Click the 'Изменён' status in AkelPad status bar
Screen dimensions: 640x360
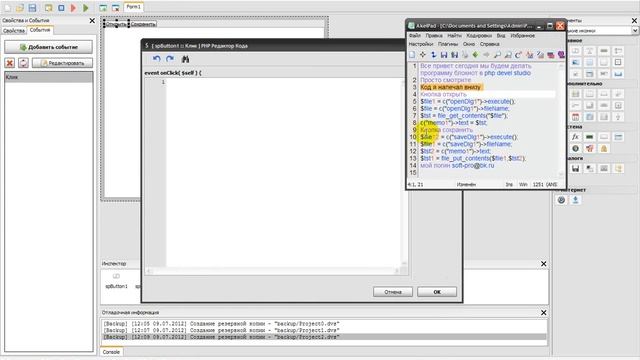(x=466, y=184)
